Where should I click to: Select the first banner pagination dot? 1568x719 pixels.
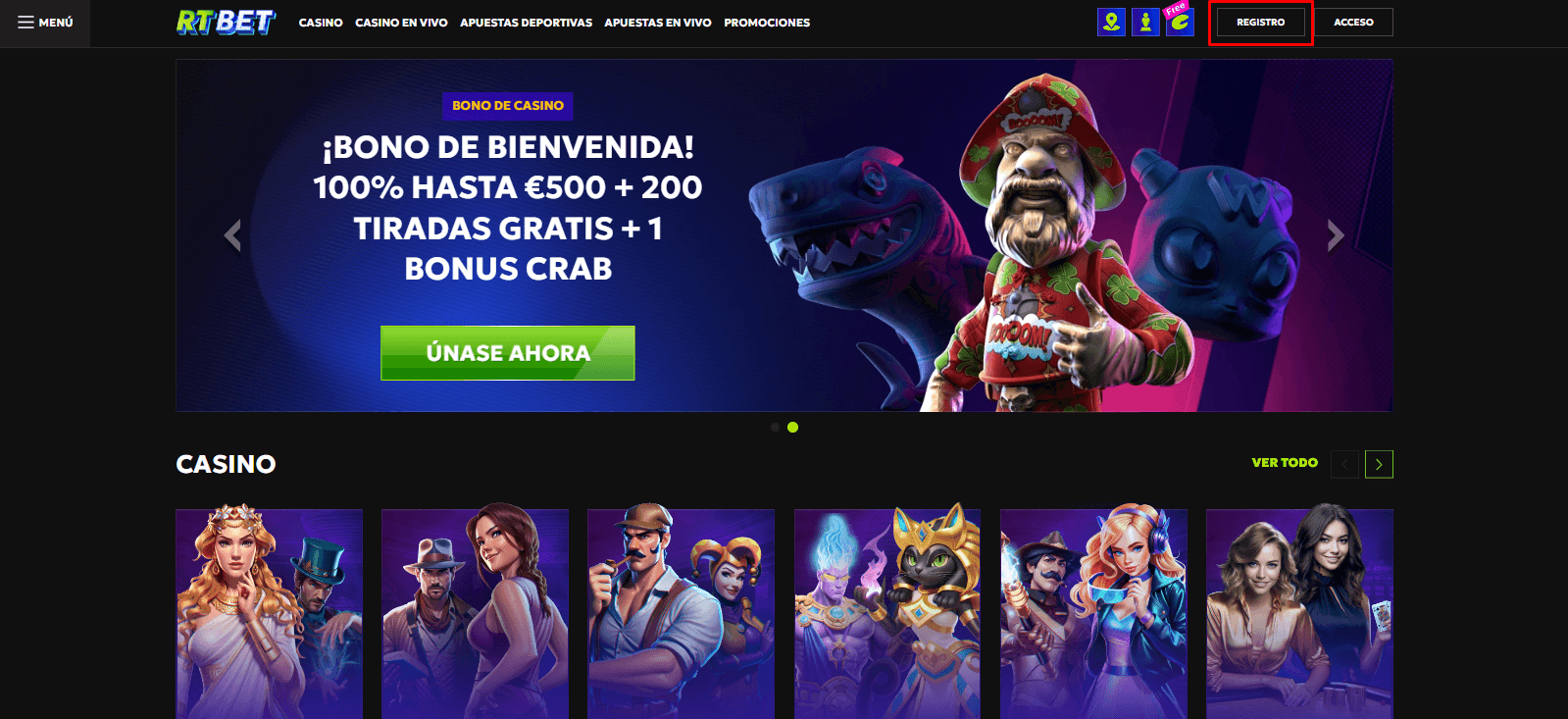[x=775, y=428]
